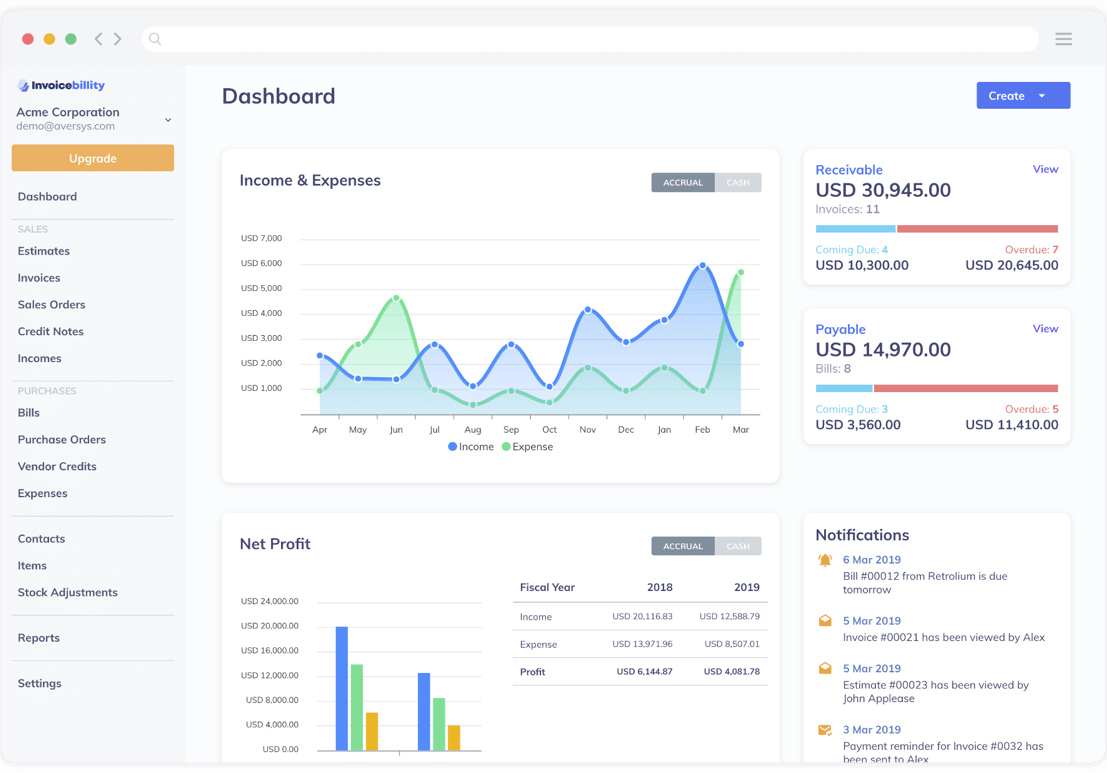This screenshot has width=1107, height=773.
Task: Click the envelope icon for Estimate #00023 notification
Action: tap(825, 669)
